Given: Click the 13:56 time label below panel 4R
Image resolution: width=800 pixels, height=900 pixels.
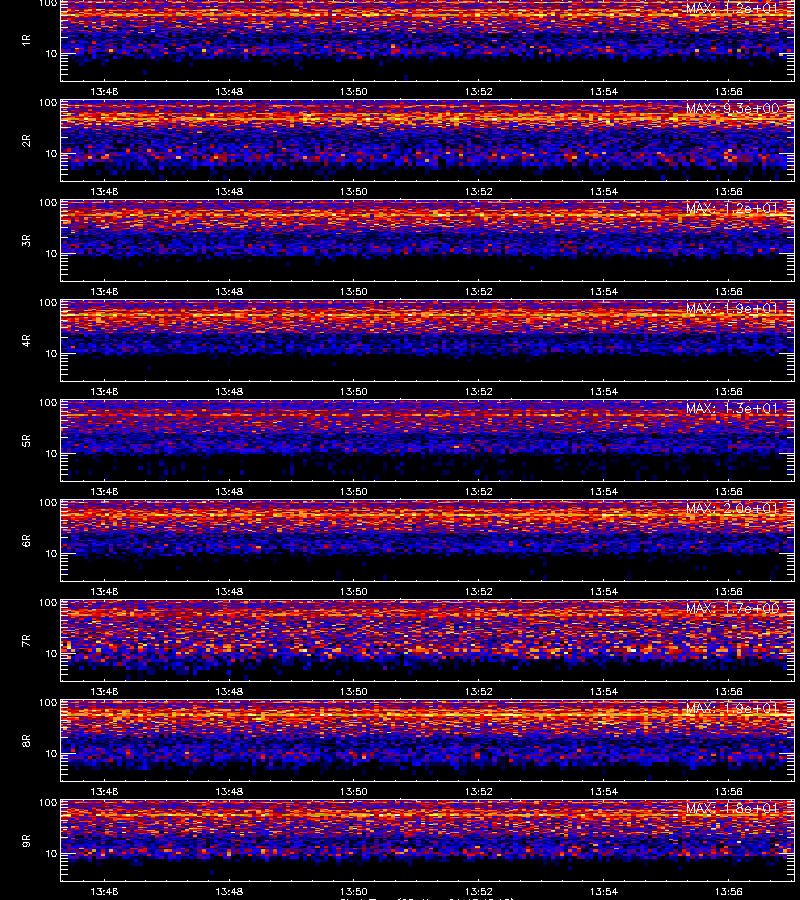Looking at the screenshot, I should point(729,391).
